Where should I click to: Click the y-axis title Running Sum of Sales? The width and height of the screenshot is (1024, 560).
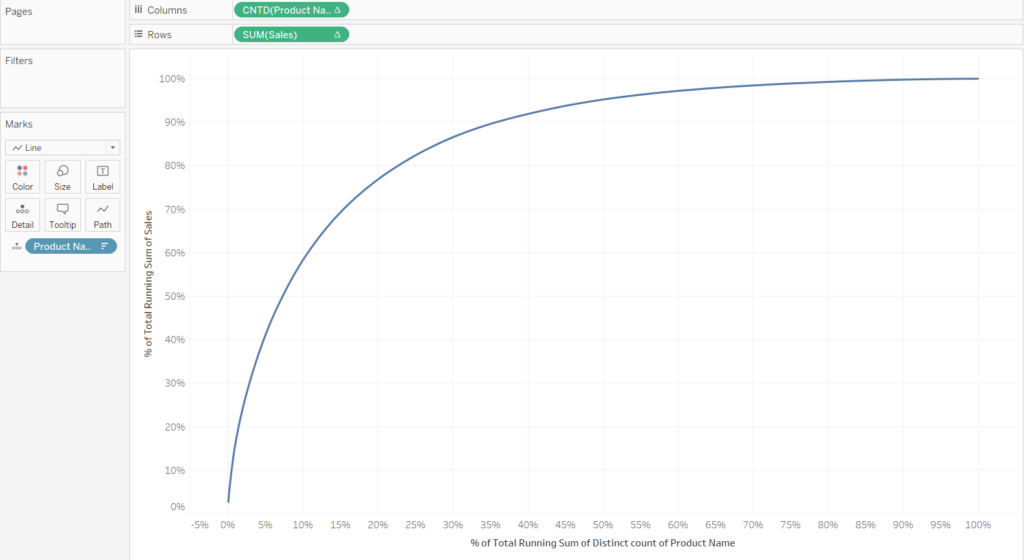point(148,284)
